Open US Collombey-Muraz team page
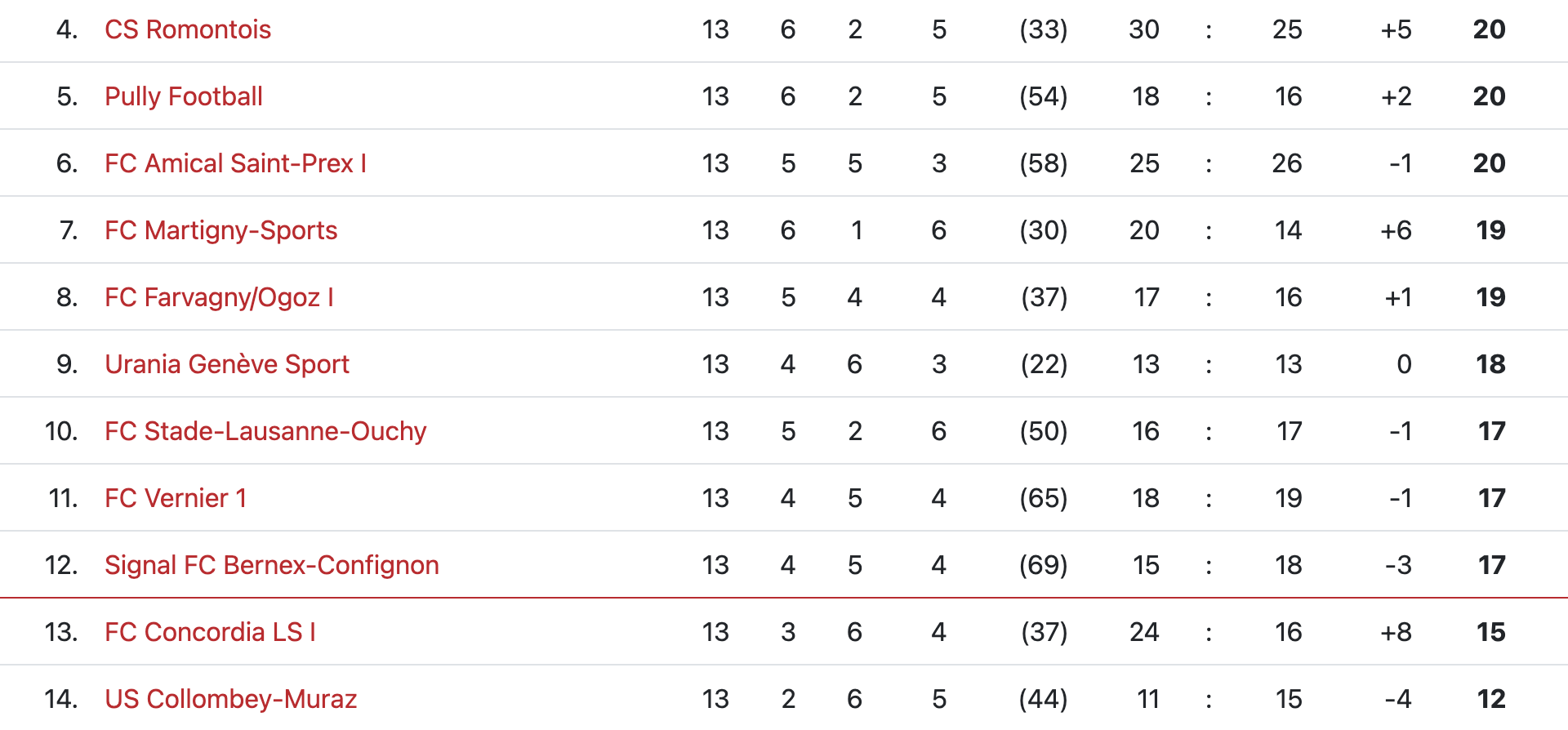Viewport: 1568px width, 730px height. point(231,700)
